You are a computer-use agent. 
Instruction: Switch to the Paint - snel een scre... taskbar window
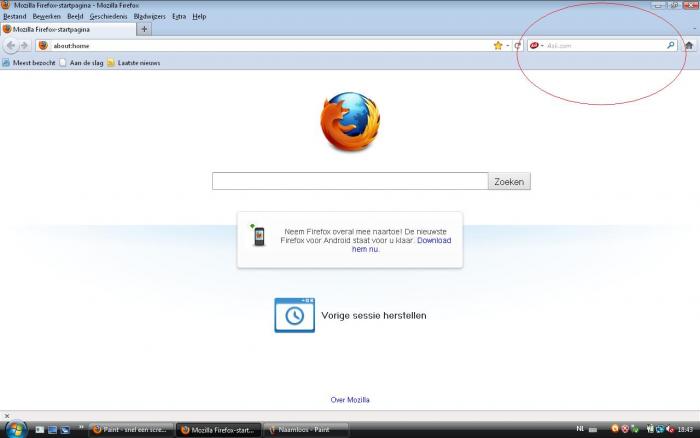click(130, 430)
